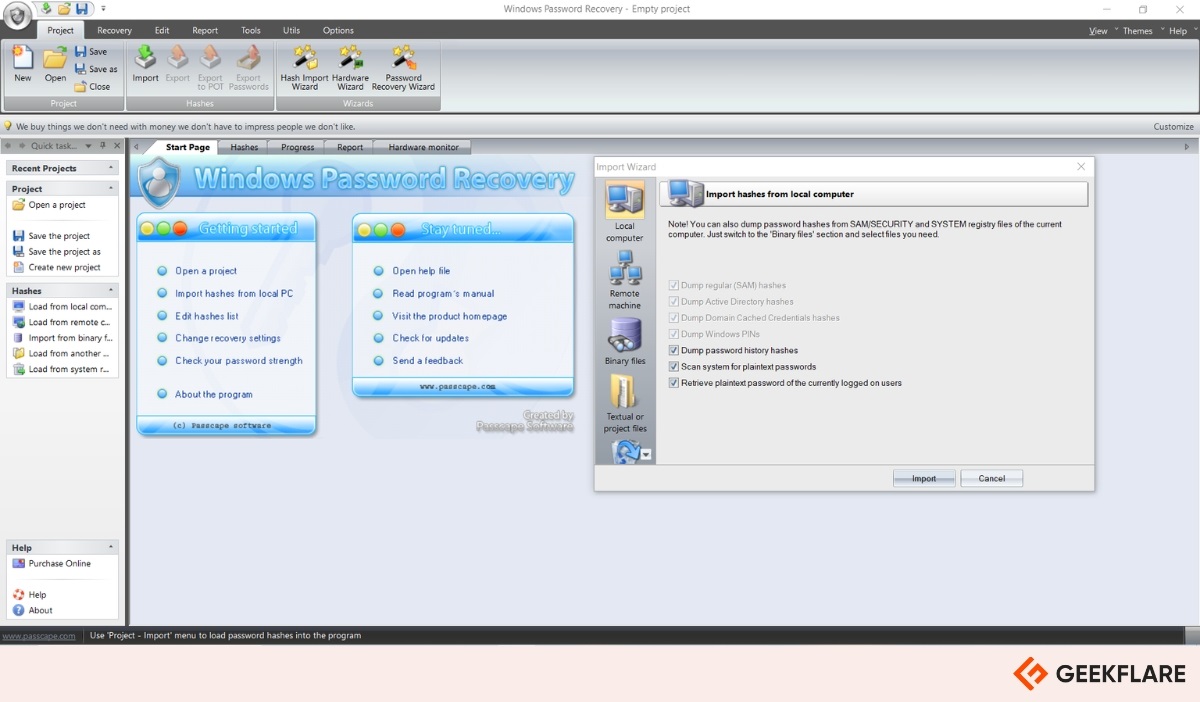This screenshot has height=702, width=1200.
Task: Switch to the Hashes document tab
Action: [244, 147]
